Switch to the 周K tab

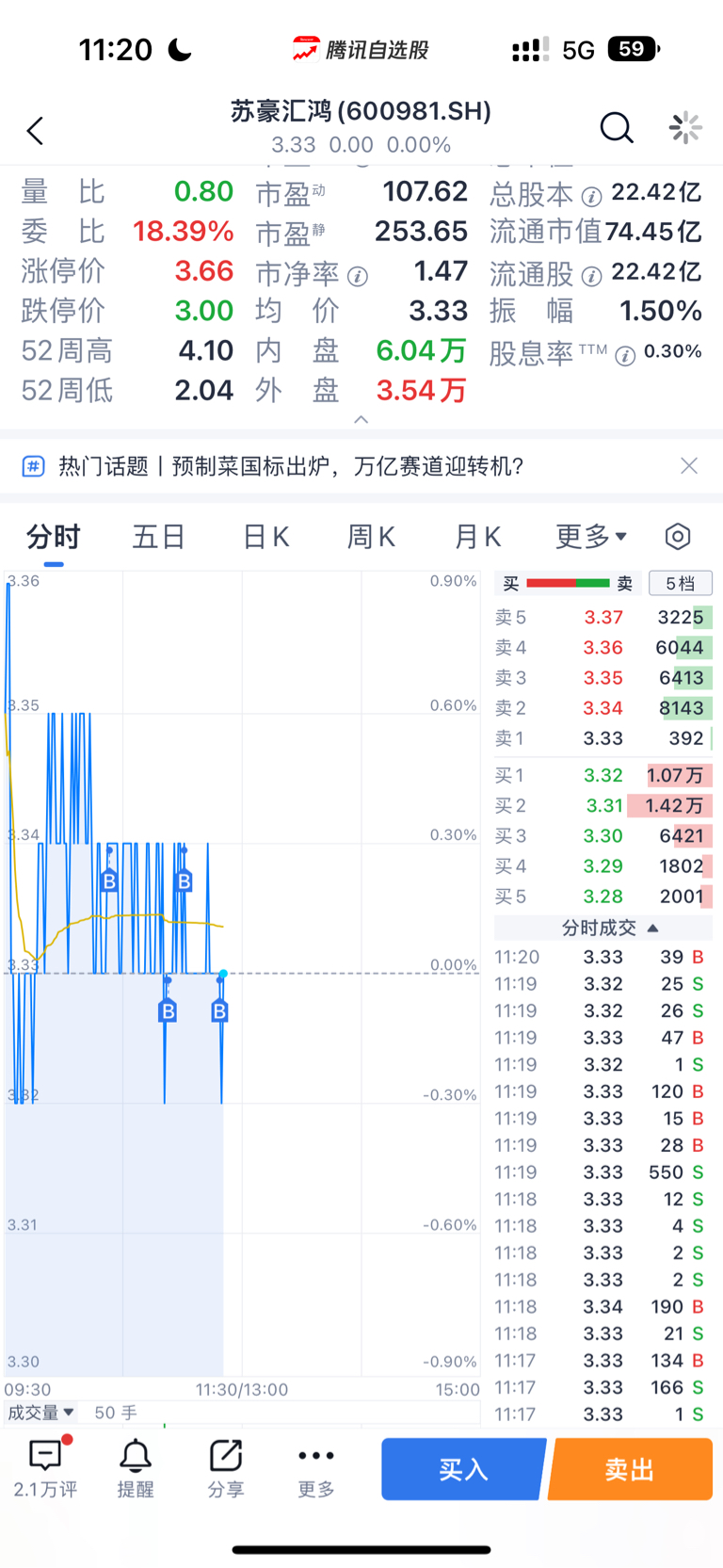[371, 537]
